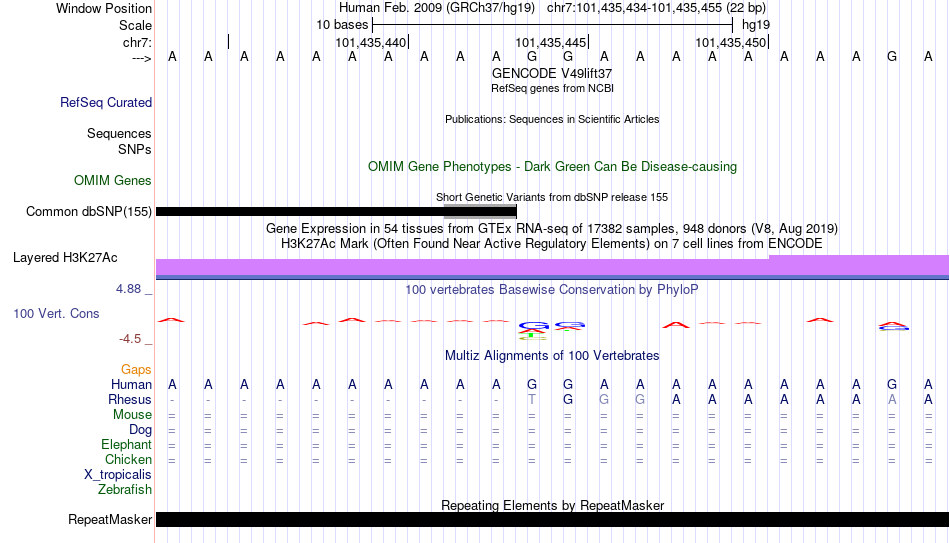950x543 pixels.
Task: Click the 101,435,440 coordinate label
Action: click(370, 42)
